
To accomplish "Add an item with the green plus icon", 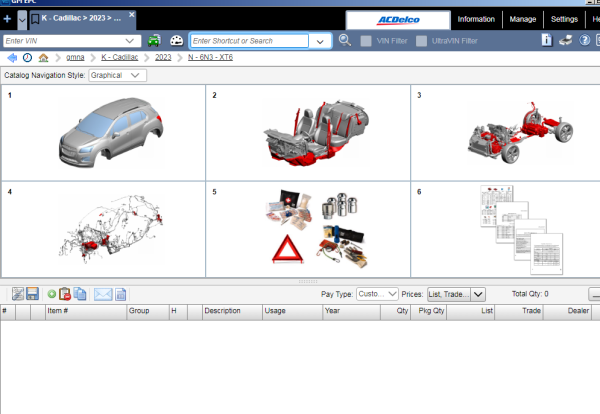I will [x=52, y=294].
